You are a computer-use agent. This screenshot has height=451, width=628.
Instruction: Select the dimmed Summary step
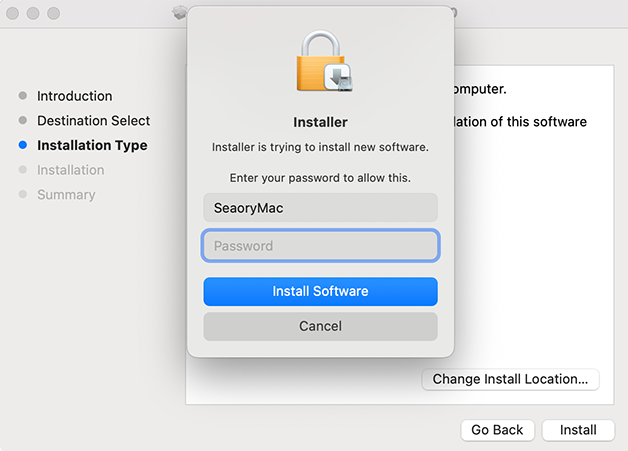tap(66, 195)
